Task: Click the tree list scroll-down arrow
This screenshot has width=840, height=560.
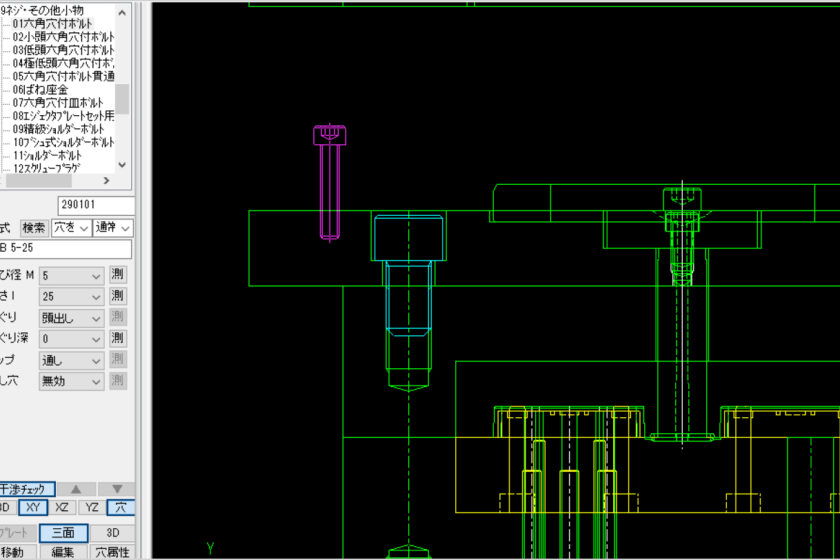Action: click(x=122, y=164)
